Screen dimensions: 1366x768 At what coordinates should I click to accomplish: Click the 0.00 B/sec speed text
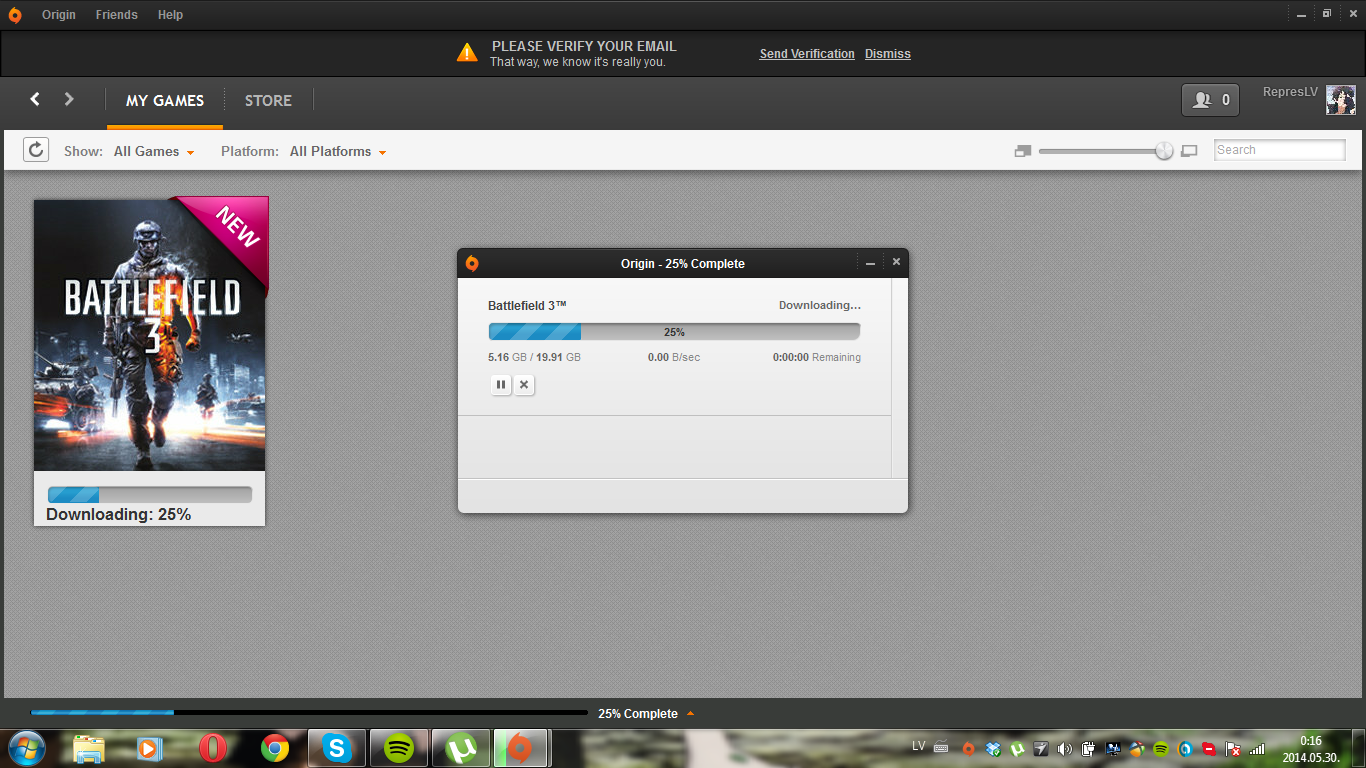click(x=674, y=357)
